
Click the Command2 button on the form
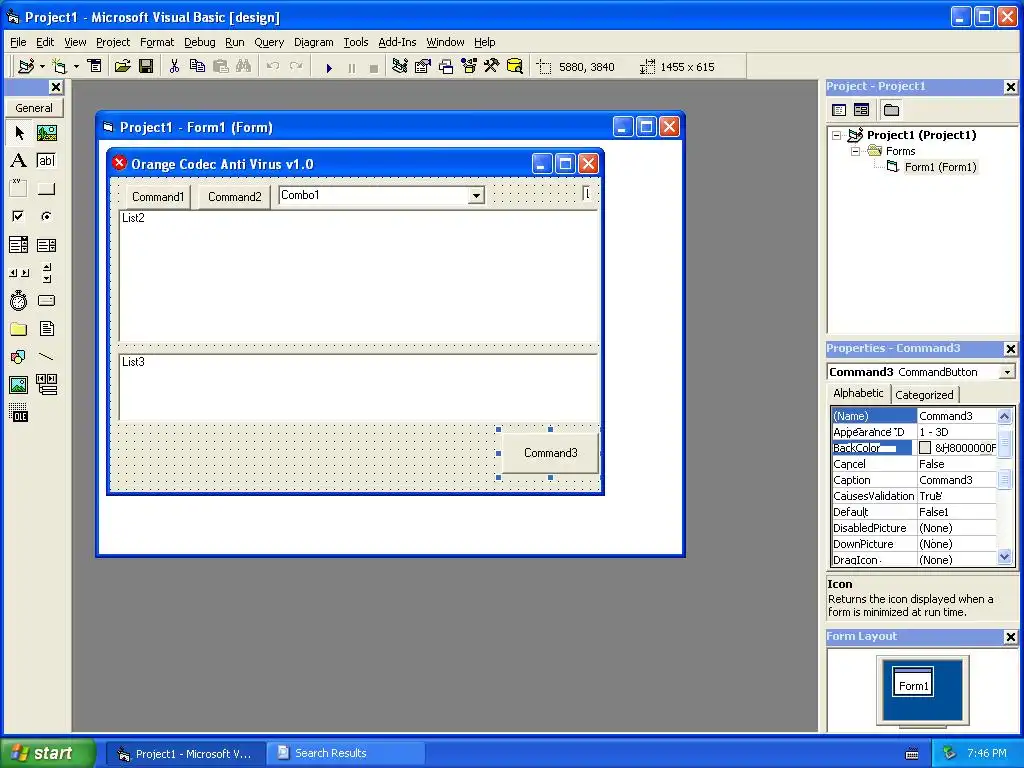[x=234, y=197]
